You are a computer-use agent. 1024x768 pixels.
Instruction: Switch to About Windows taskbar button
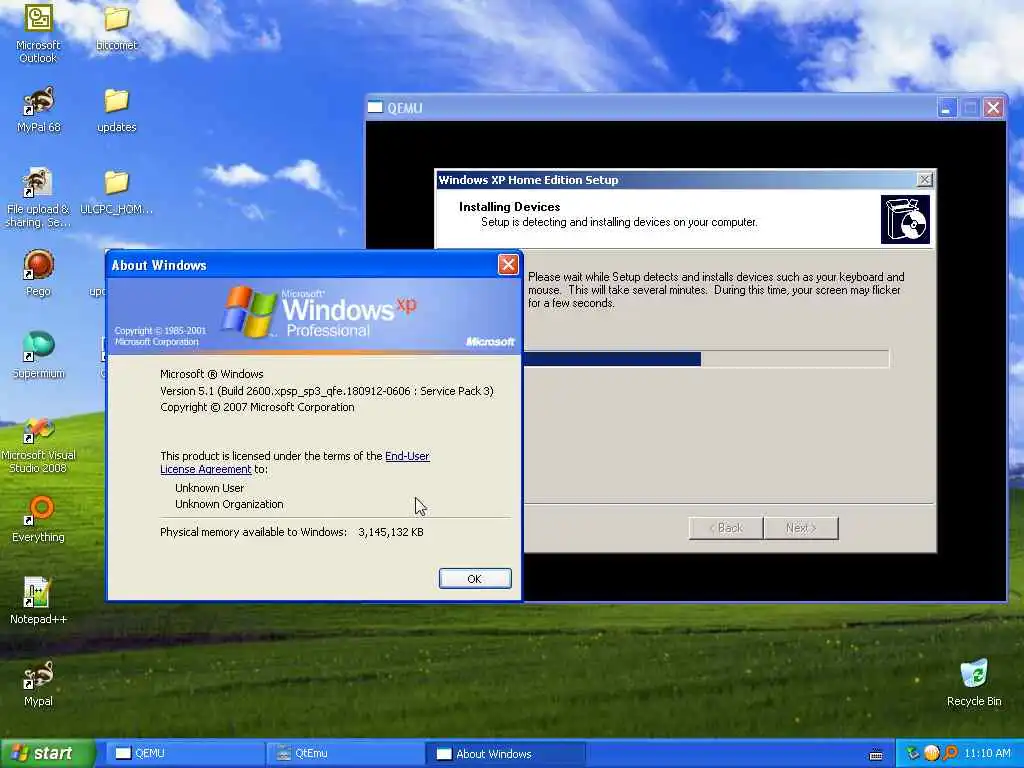(x=505, y=754)
